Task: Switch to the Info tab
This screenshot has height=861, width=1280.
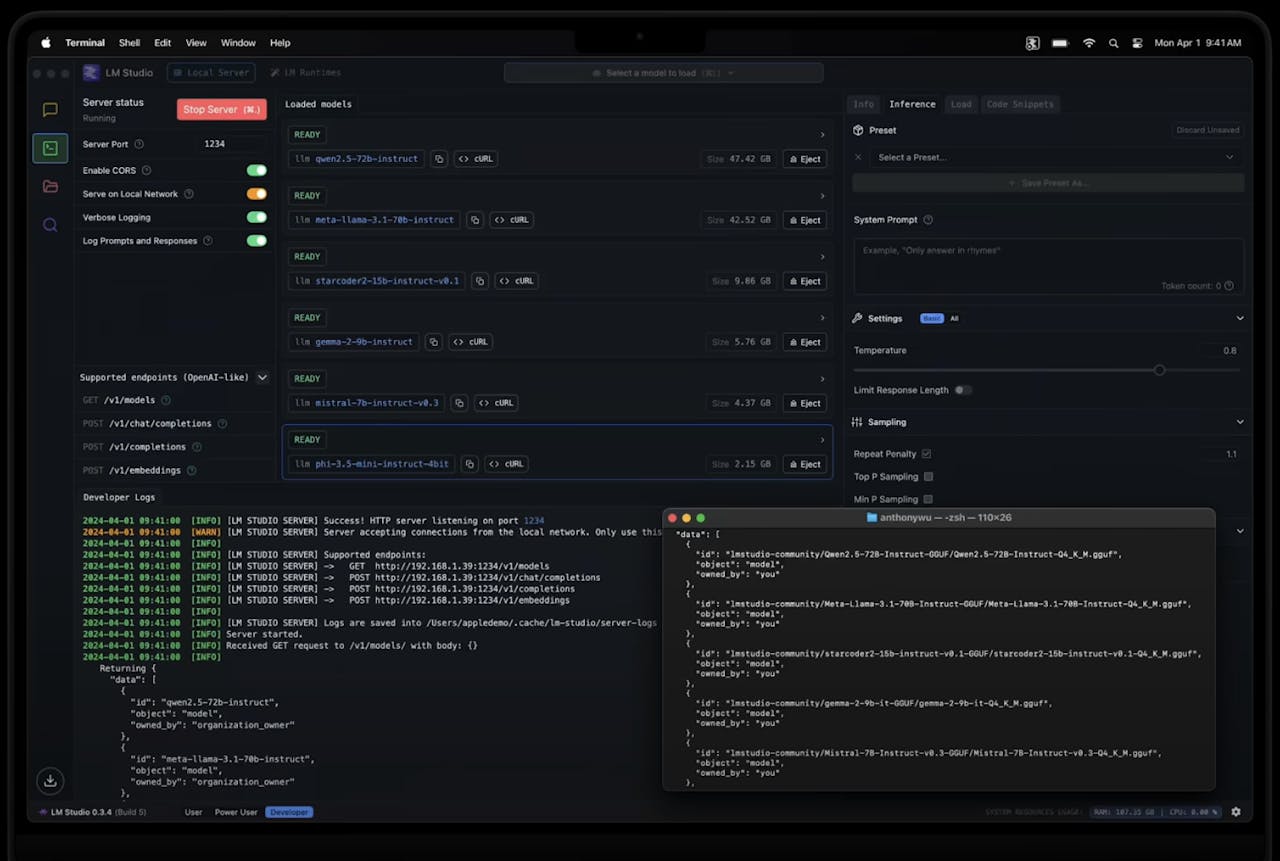Action: pyautogui.click(x=863, y=104)
